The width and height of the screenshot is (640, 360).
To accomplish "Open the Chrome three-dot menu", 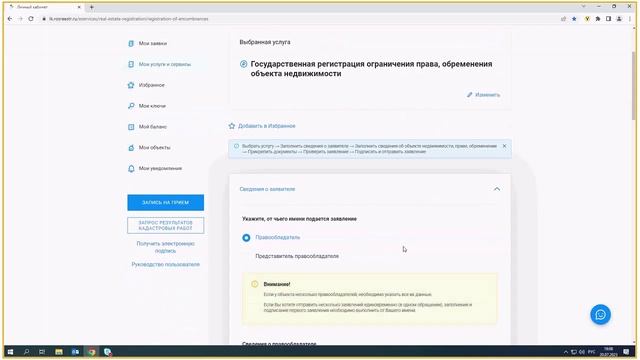I will (x=631, y=19).
